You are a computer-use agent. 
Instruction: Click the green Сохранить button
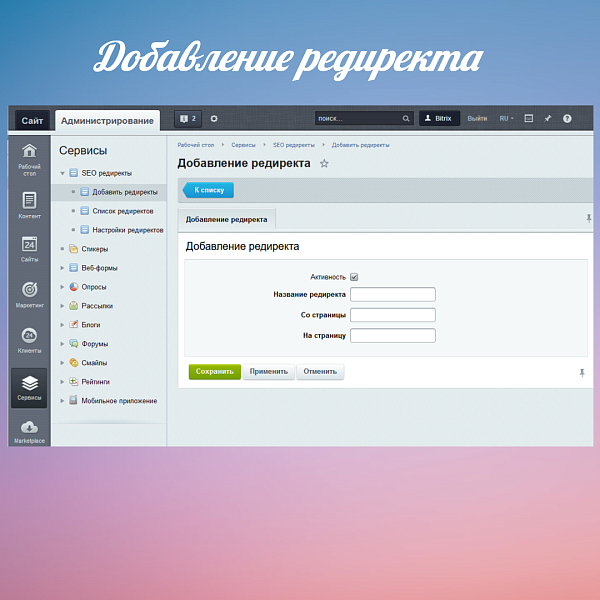(214, 371)
